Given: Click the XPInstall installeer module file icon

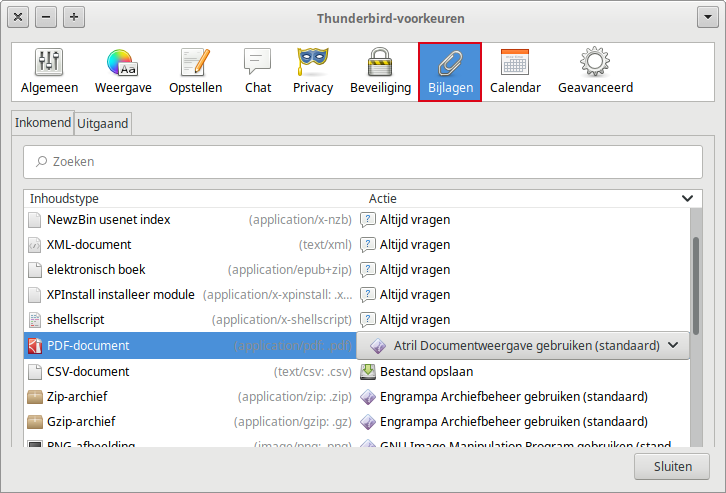Looking at the screenshot, I should click(34, 295).
